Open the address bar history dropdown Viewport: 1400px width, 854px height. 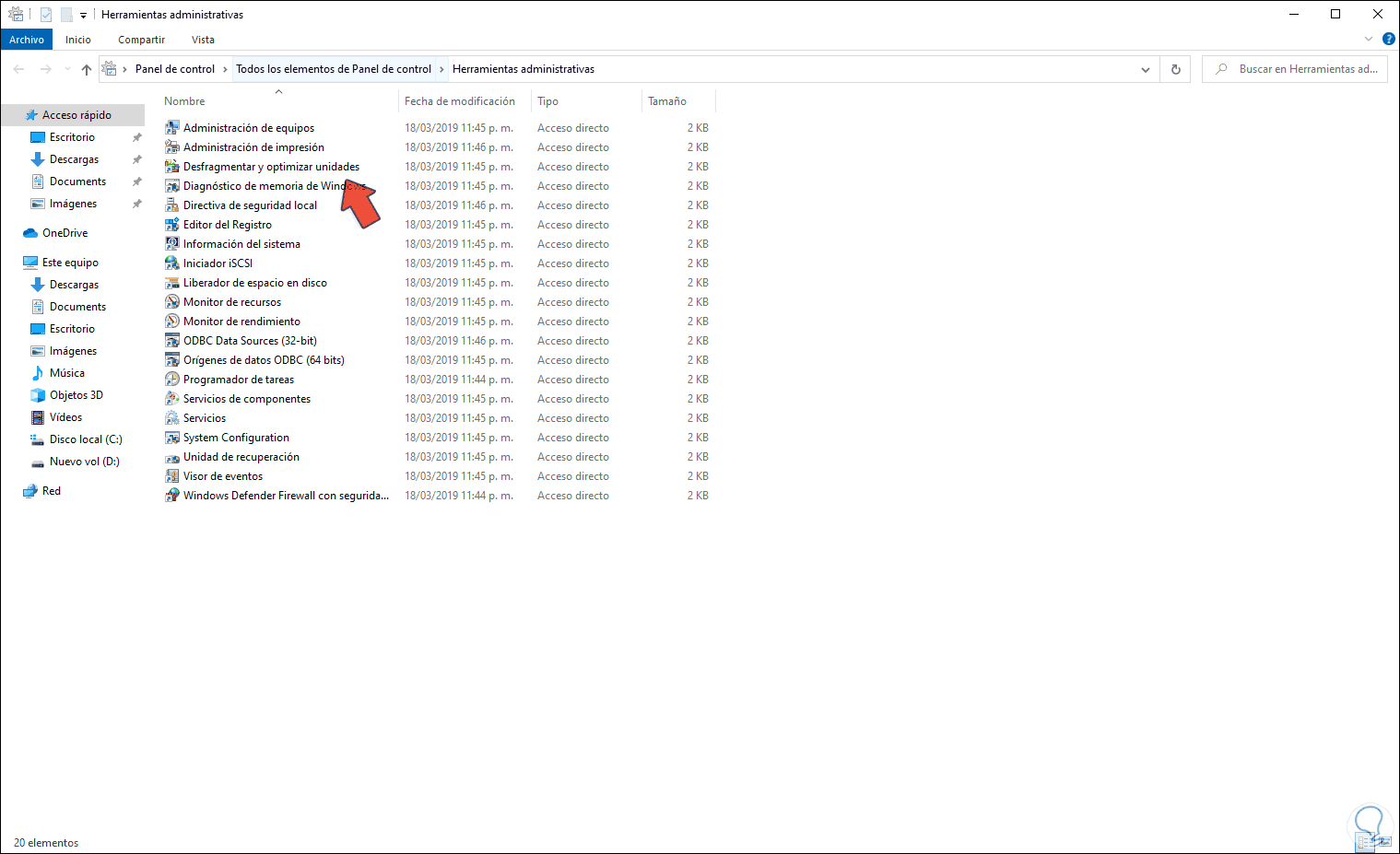1146,69
